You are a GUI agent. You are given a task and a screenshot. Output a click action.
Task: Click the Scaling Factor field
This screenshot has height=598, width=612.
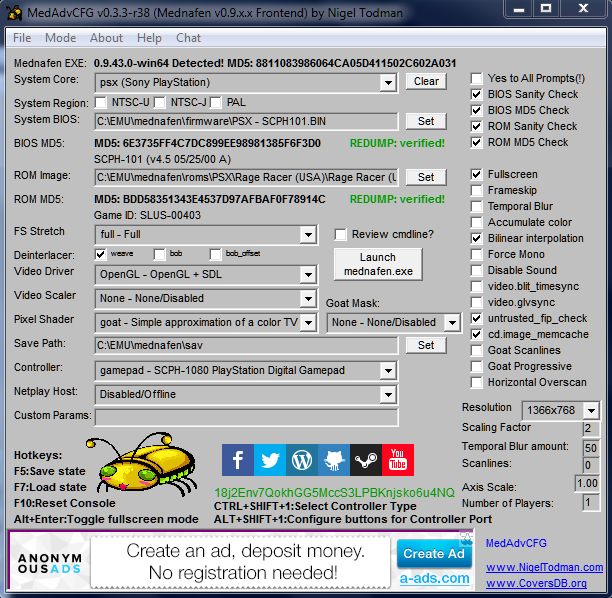coord(591,429)
